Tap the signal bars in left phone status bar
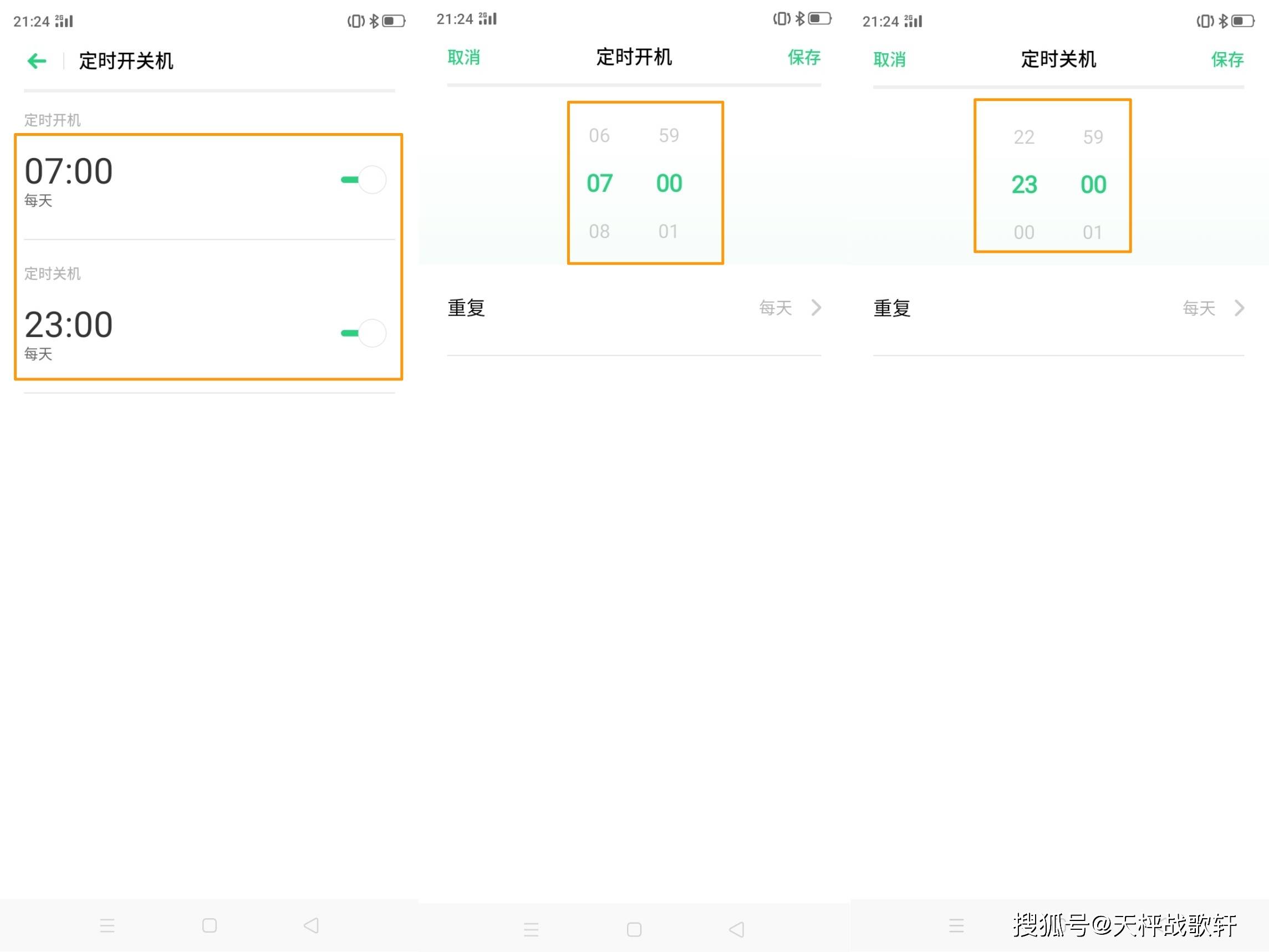 [x=64, y=21]
